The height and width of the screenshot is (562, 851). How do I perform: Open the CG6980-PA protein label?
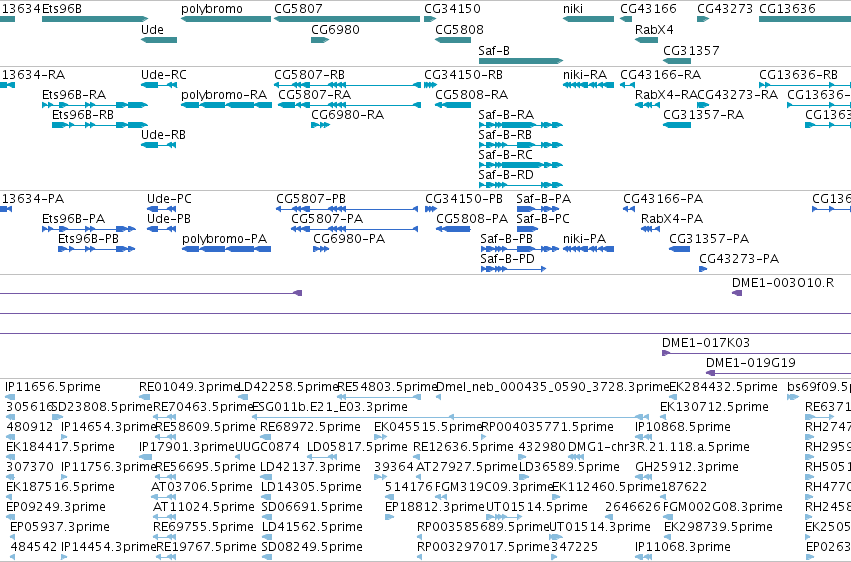pos(349,239)
